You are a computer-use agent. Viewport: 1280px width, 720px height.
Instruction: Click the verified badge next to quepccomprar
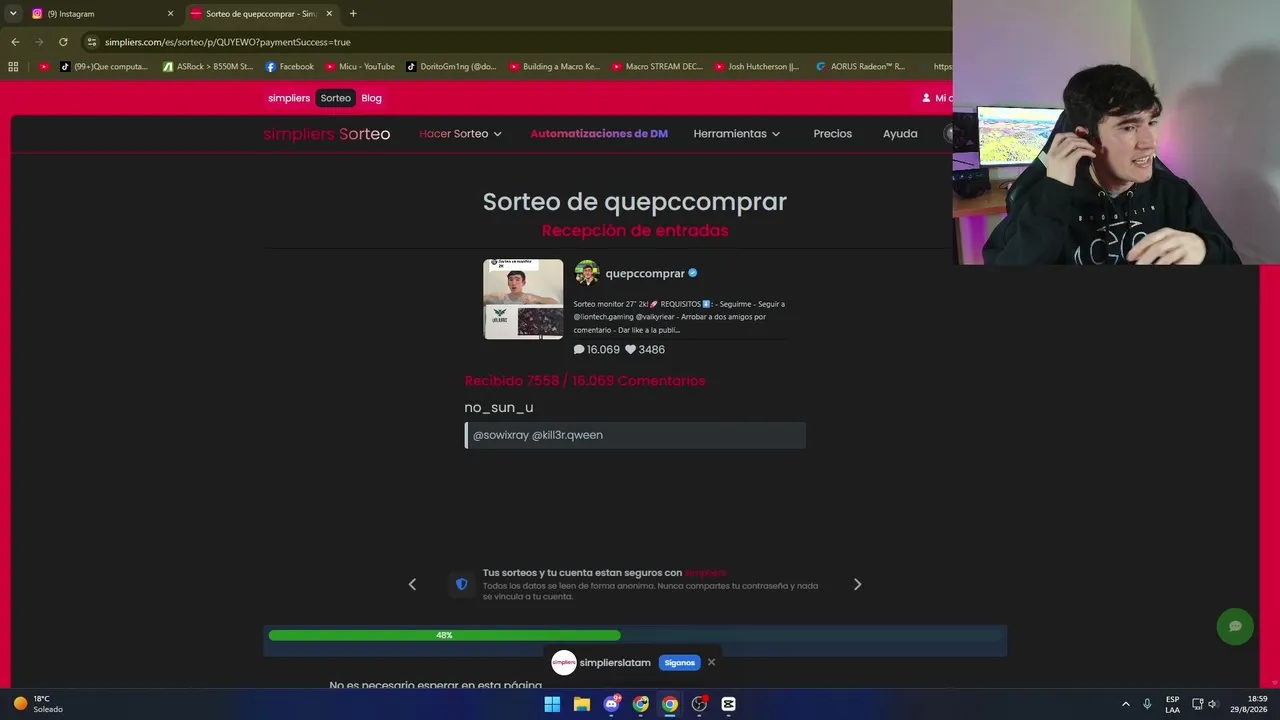tap(693, 273)
